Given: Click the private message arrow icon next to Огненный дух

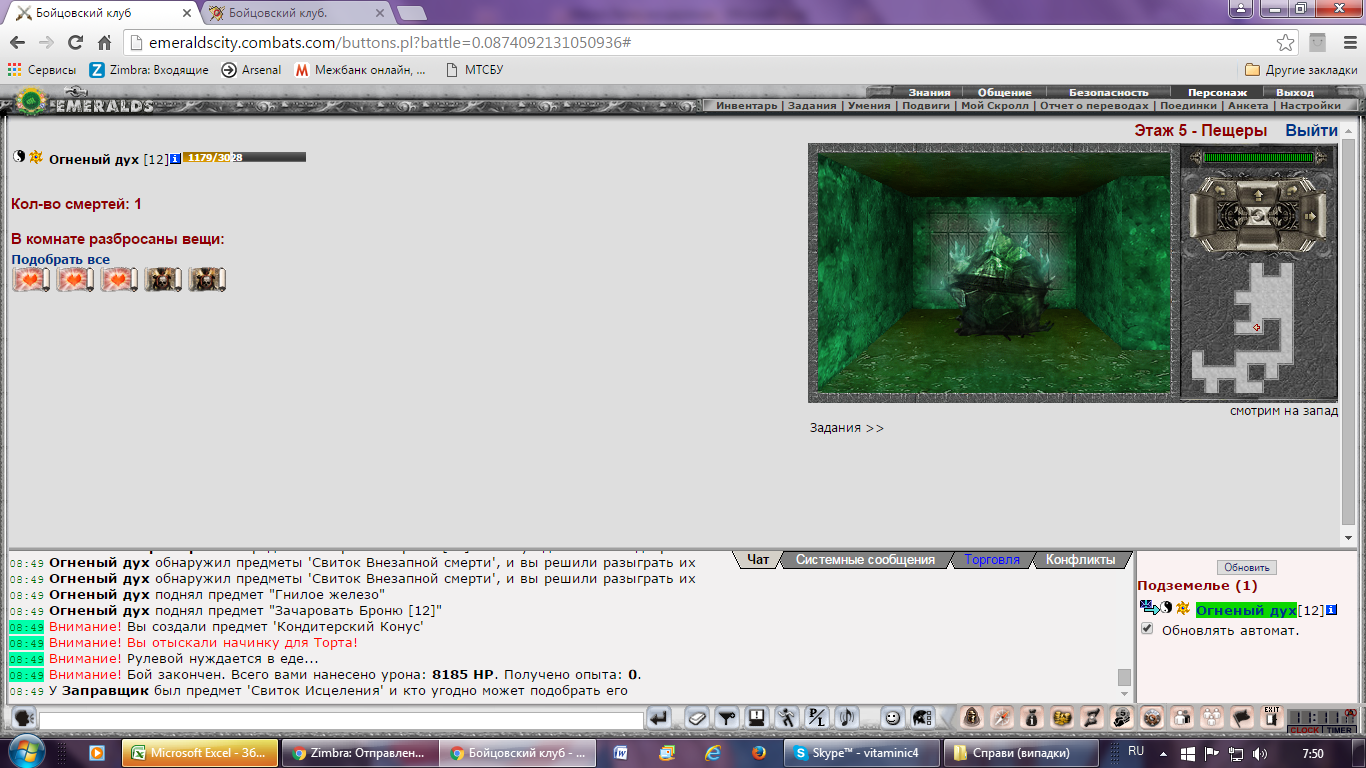Looking at the screenshot, I should [x=1148, y=608].
